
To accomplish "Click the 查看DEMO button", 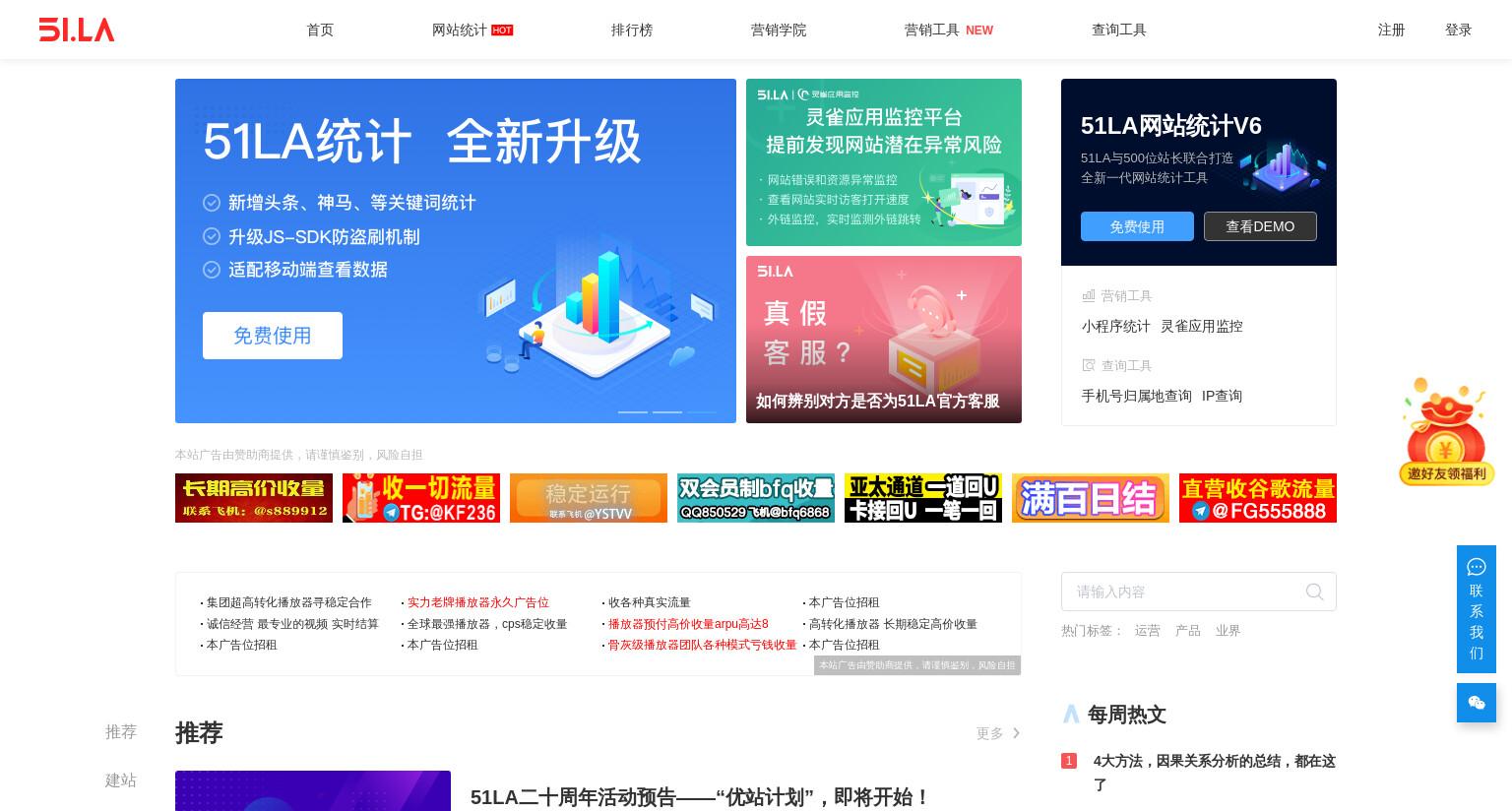I will (x=1260, y=226).
